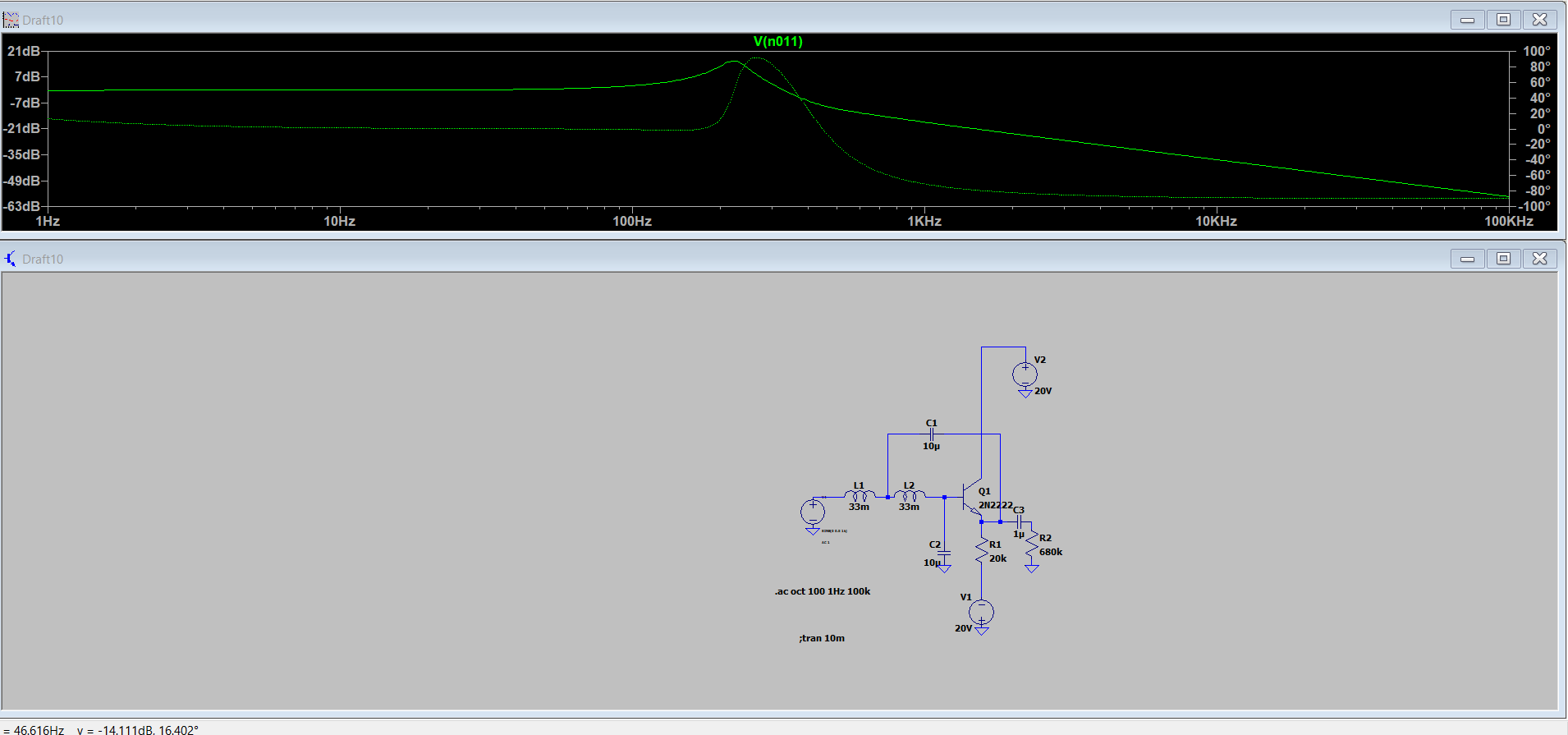Viewport: 1568px width, 735px height.
Task: Click the 100° label on phase axis
Action: (1537, 51)
